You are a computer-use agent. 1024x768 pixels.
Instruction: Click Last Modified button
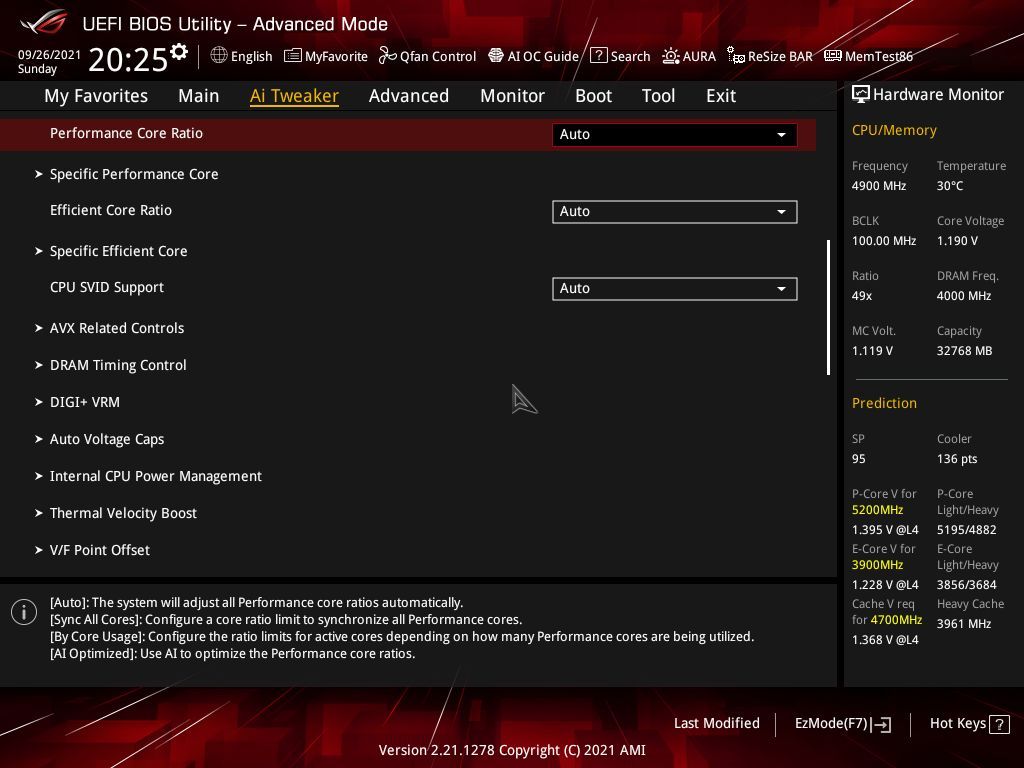coord(716,724)
